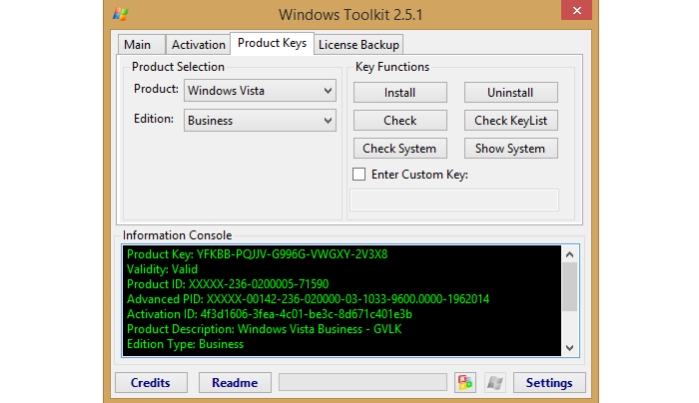Click the console scrollbar up arrow
699x403 pixels.
(x=569, y=255)
